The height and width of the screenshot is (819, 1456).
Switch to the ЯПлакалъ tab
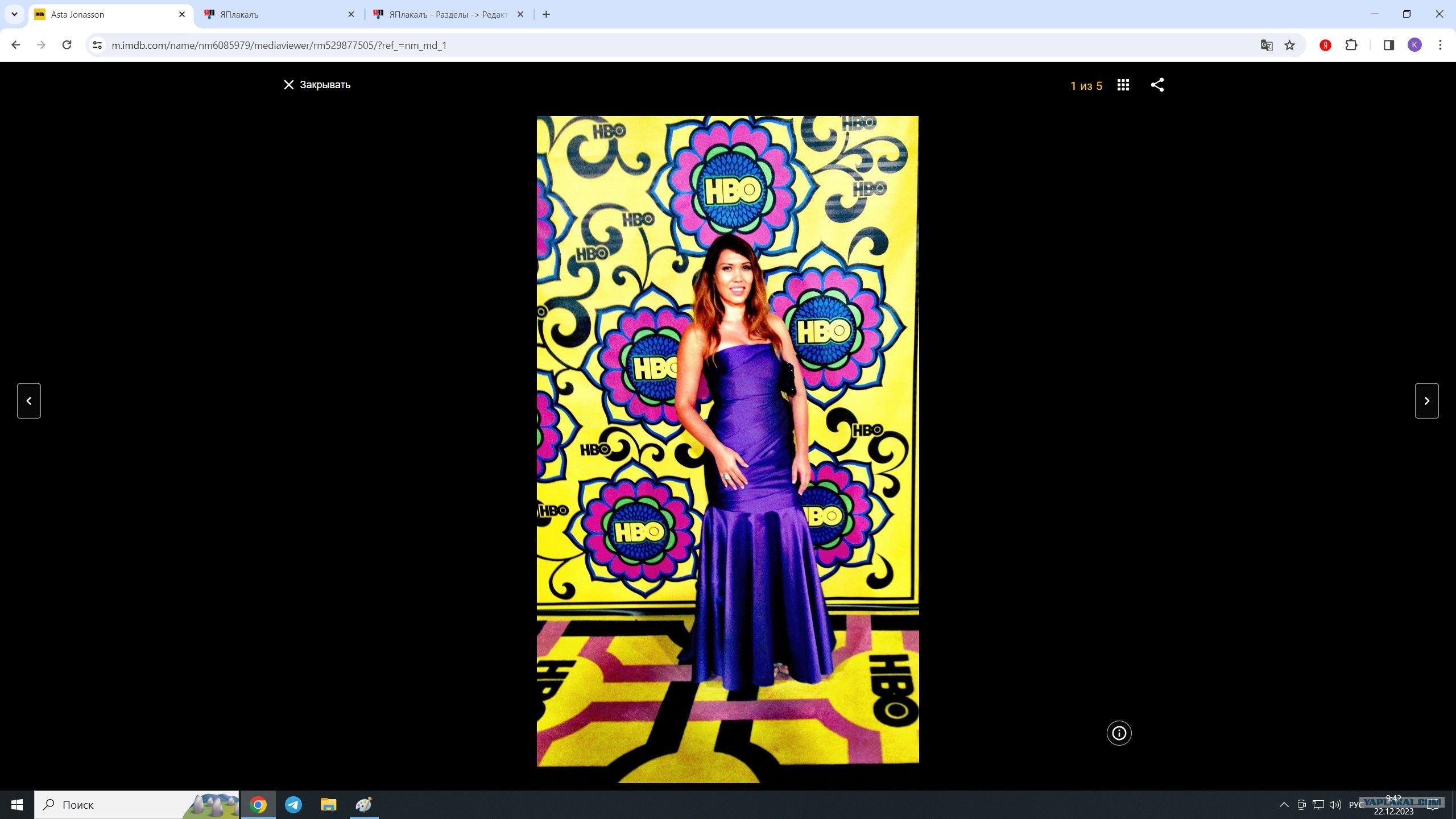coord(280,15)
